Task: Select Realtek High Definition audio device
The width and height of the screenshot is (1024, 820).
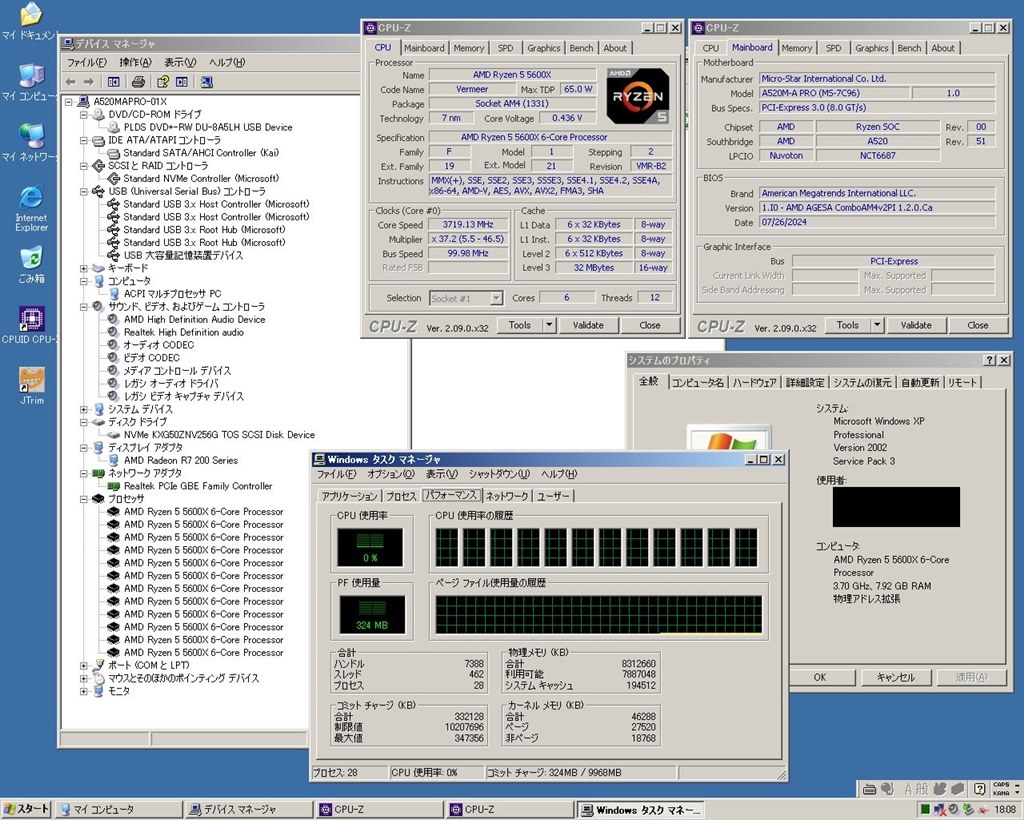Action: click(184, 332)
